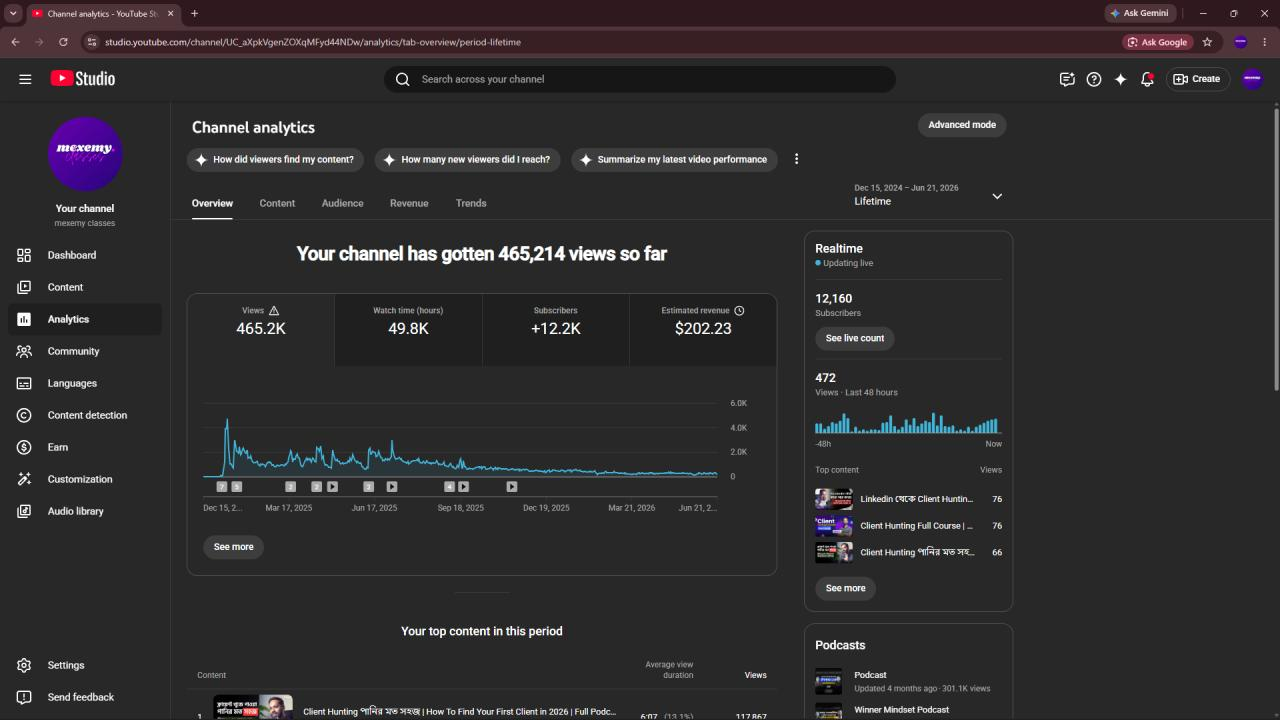The height and width of the screenshot is (720, 1280).
Task: Click the browser reload icon
Action: (63, 42)
